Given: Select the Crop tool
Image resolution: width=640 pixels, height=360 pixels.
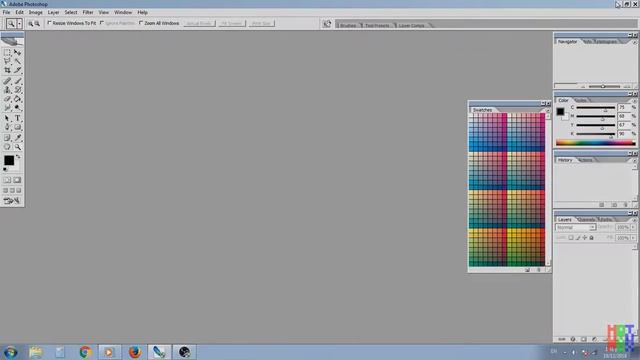Looking at the screenshot, I should point(7,70).
